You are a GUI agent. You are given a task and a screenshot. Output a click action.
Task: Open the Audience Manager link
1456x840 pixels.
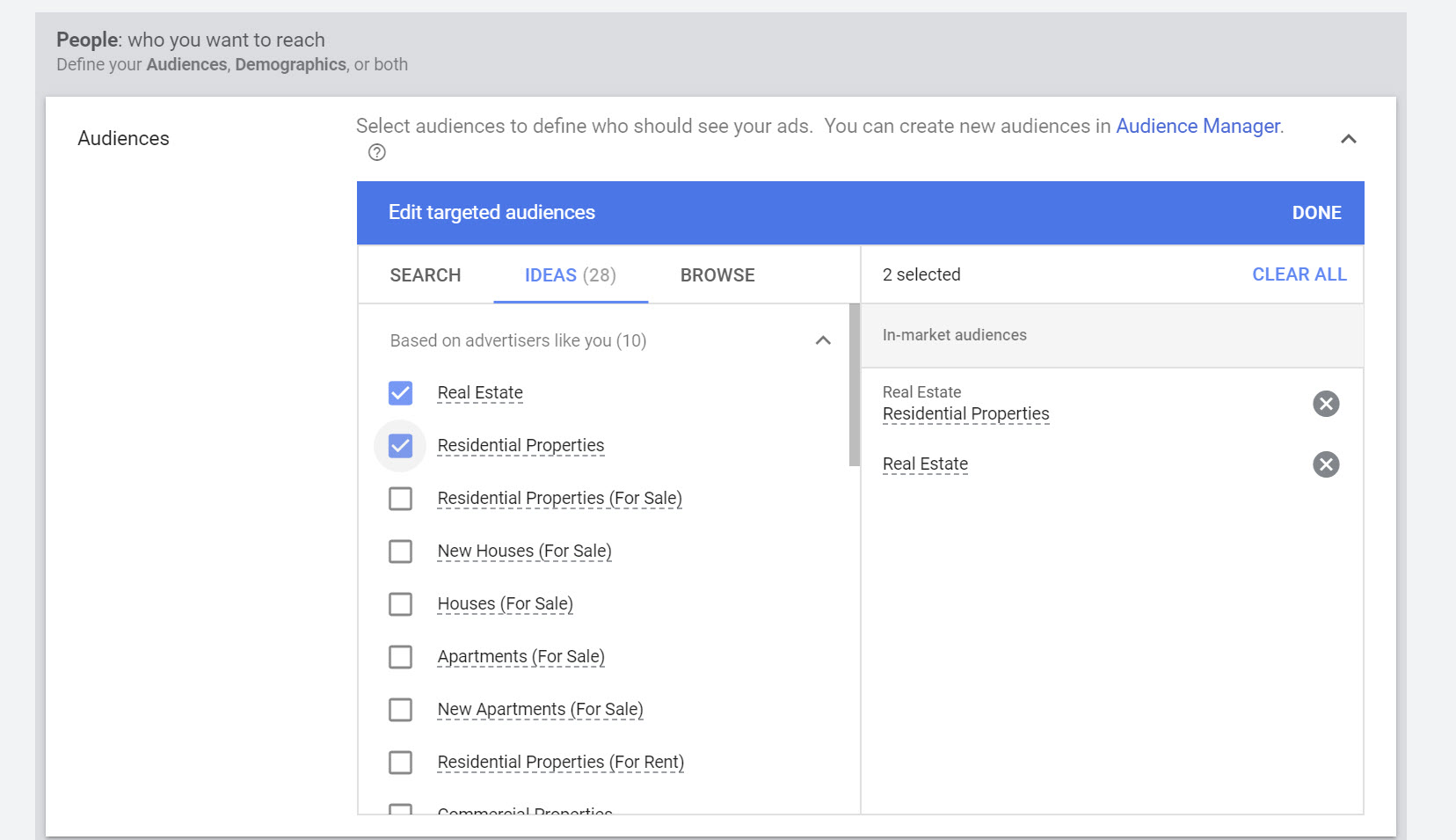click(x=1198, y=126)
